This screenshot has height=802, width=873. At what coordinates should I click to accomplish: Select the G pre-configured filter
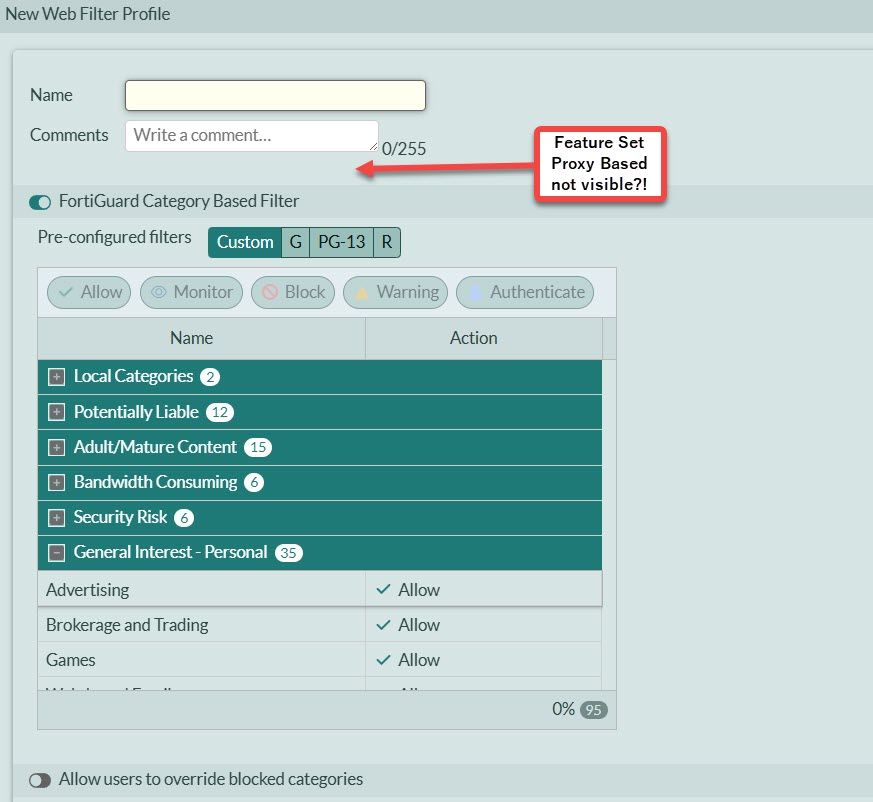(x=296, y=242)
